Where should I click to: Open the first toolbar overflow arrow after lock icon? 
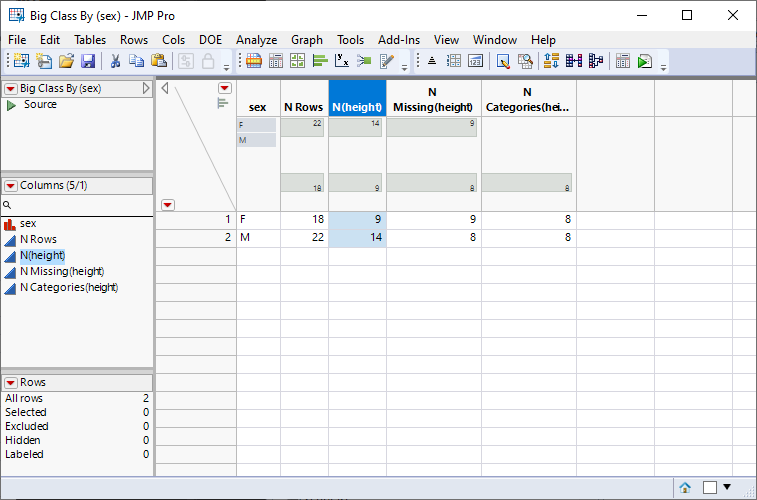click(226, 68)
